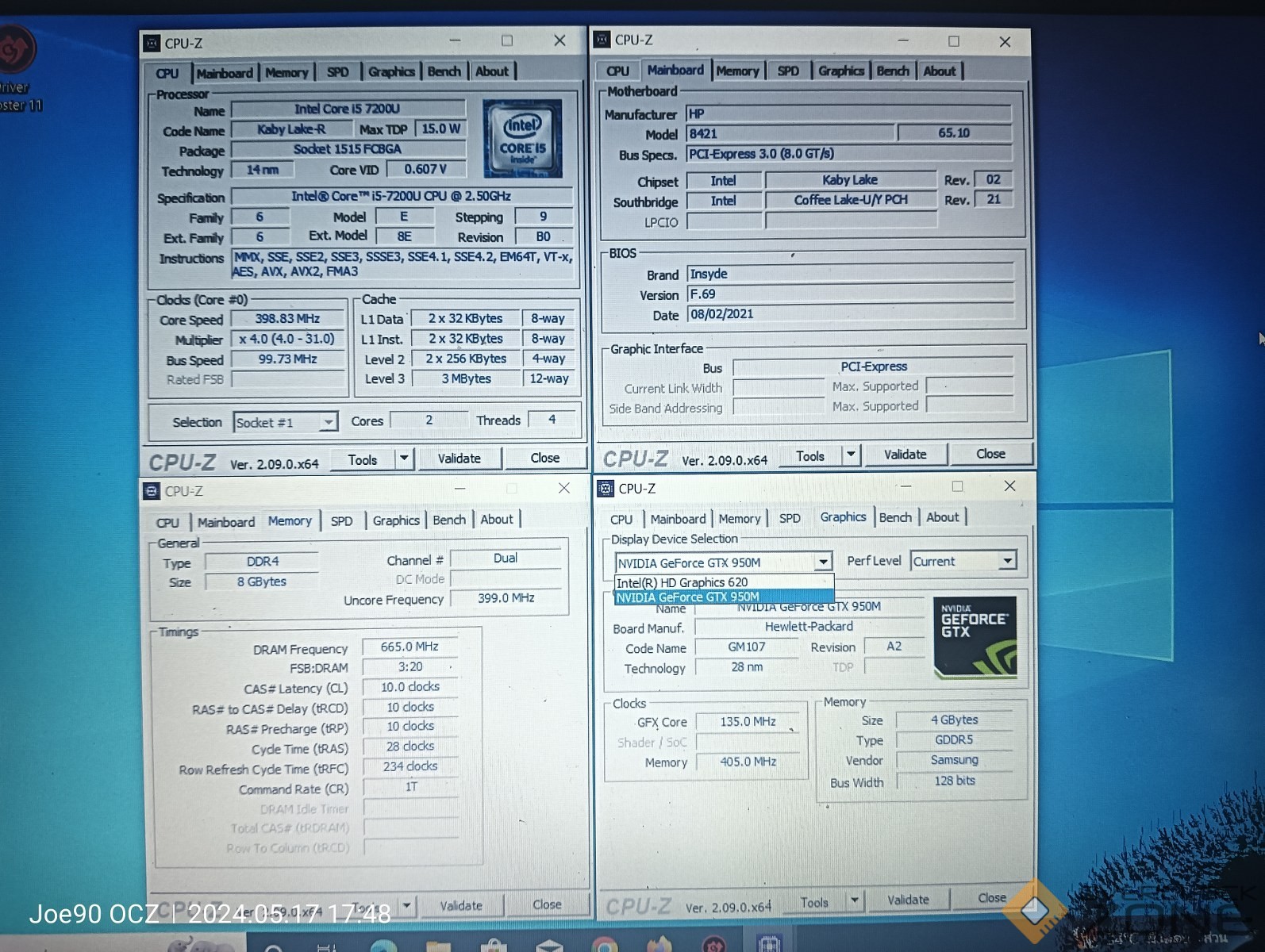The width and height of the screenshot is (1265, 952).
Task: Expand the Socket #1 selection dropdown
Action: [x=328, y=423]
